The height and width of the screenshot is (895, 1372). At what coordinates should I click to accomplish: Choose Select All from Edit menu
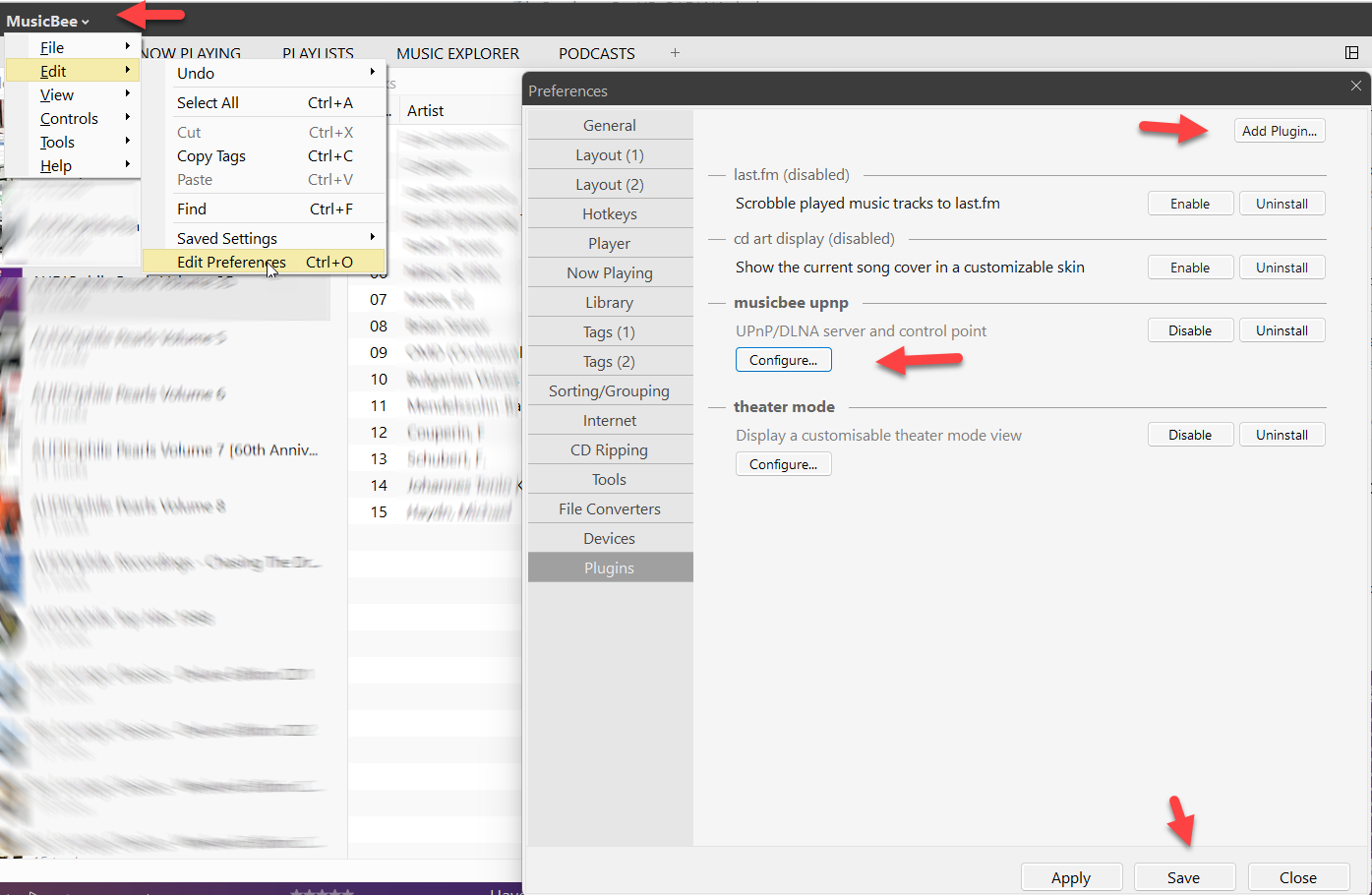[265, 102]
